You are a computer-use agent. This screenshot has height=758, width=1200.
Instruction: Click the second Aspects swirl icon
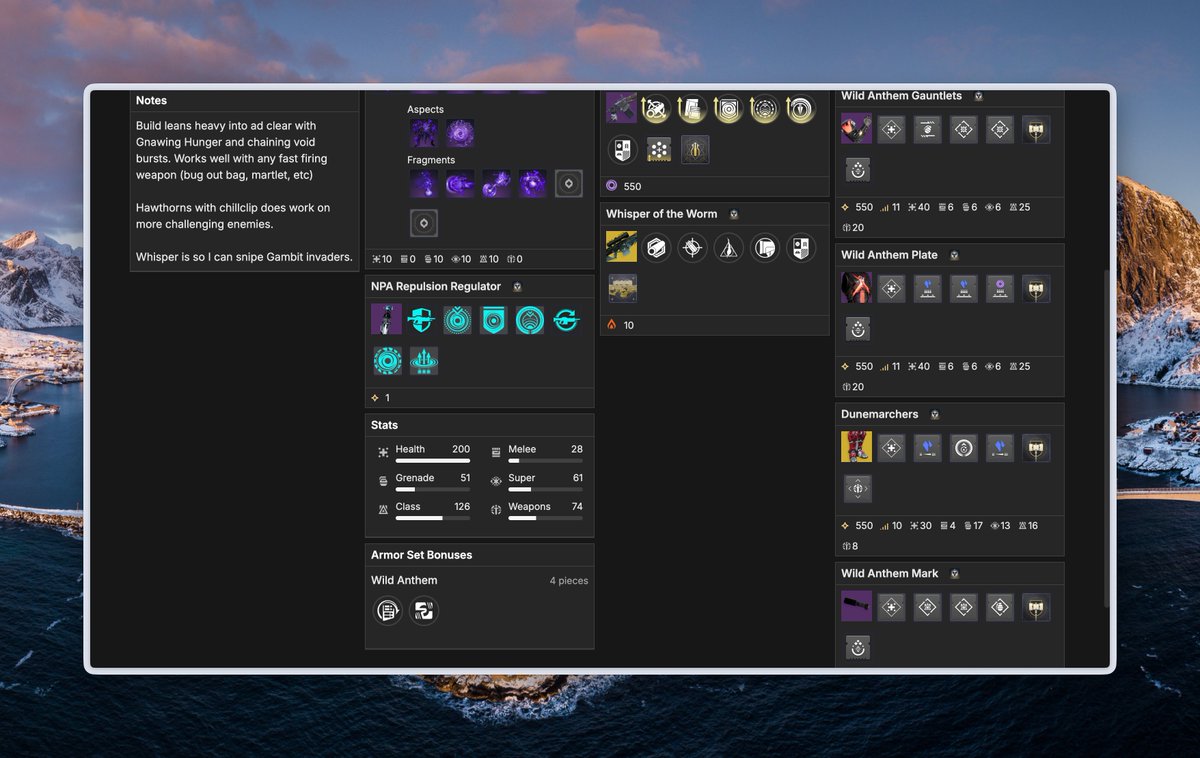click(x=461, y=133)
